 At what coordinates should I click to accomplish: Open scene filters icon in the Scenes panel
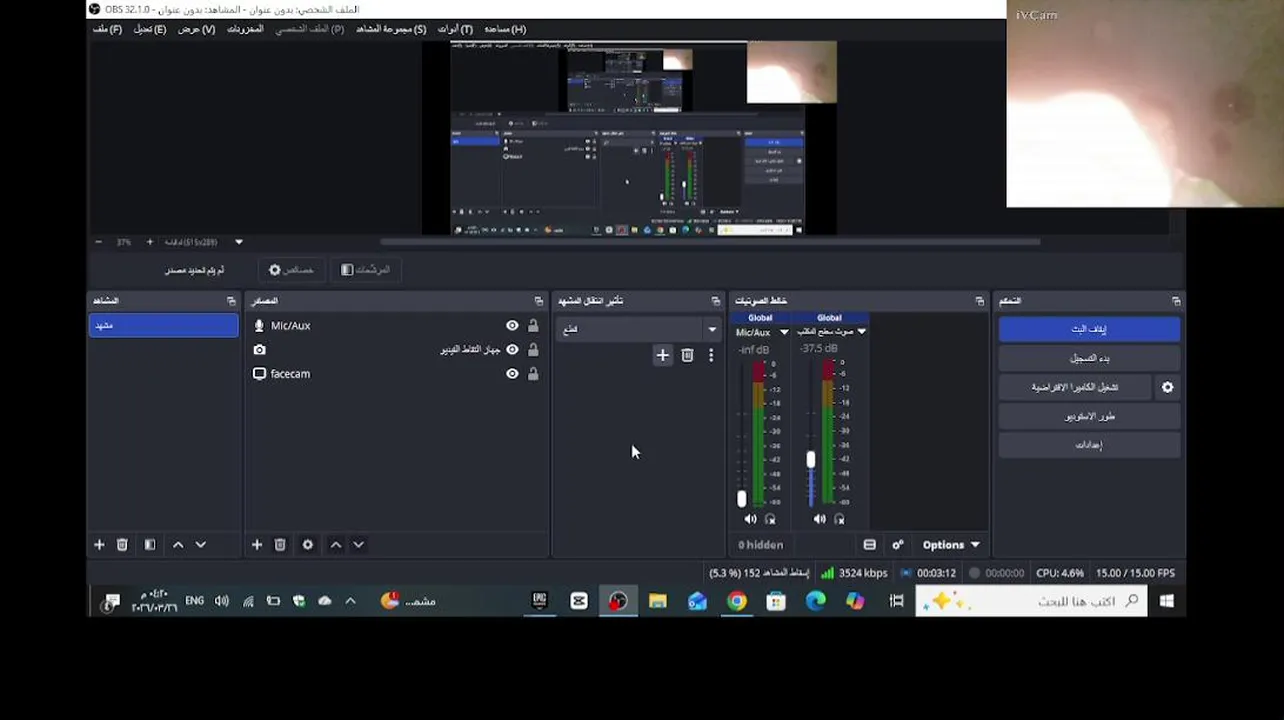coord(150,545)
